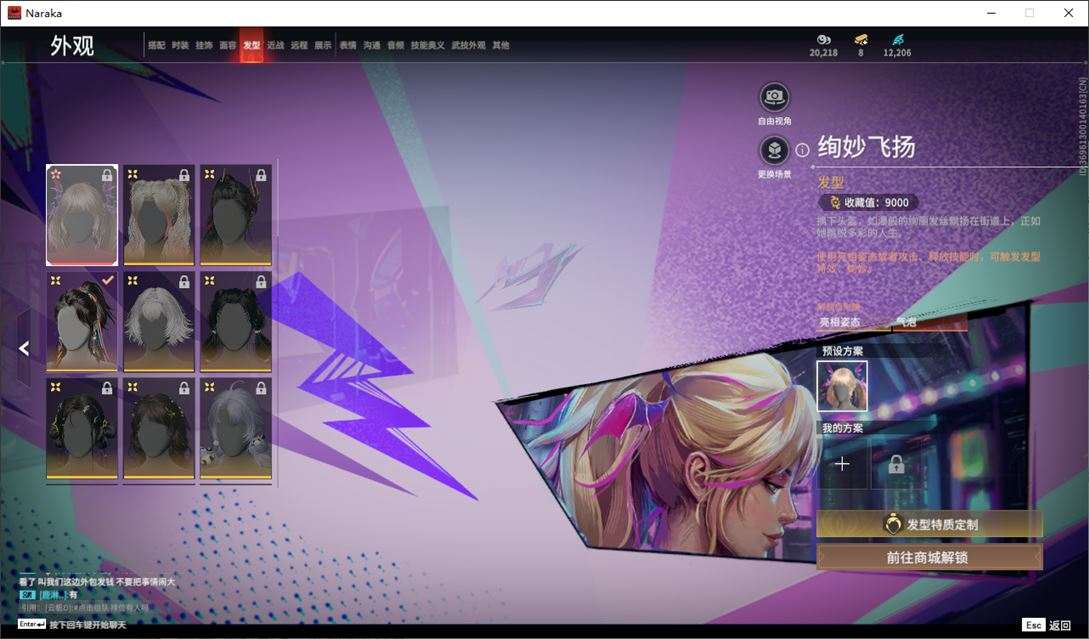Switch to the 近战 tab
Screen dimensions: 1089x639
click(276, 45)
